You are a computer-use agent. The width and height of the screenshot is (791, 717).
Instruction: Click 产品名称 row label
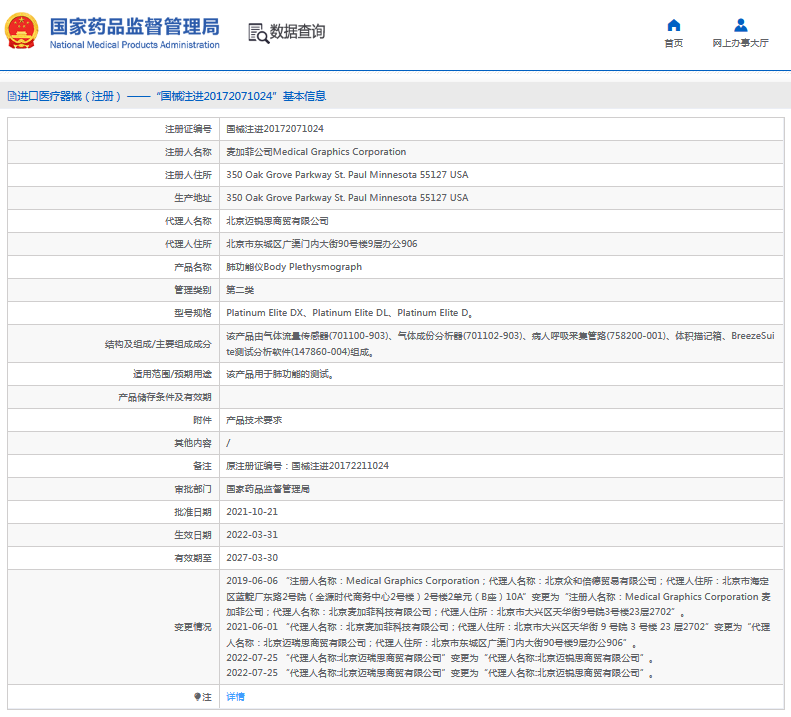pyautogui.click(x=193, y=267)
